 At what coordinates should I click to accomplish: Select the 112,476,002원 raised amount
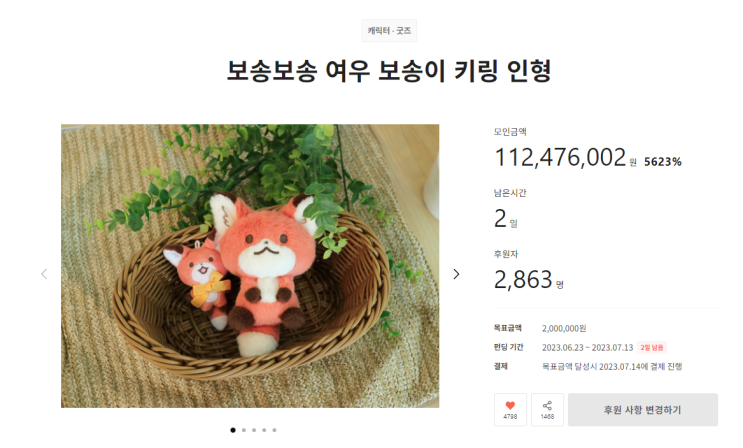[565, 157]
